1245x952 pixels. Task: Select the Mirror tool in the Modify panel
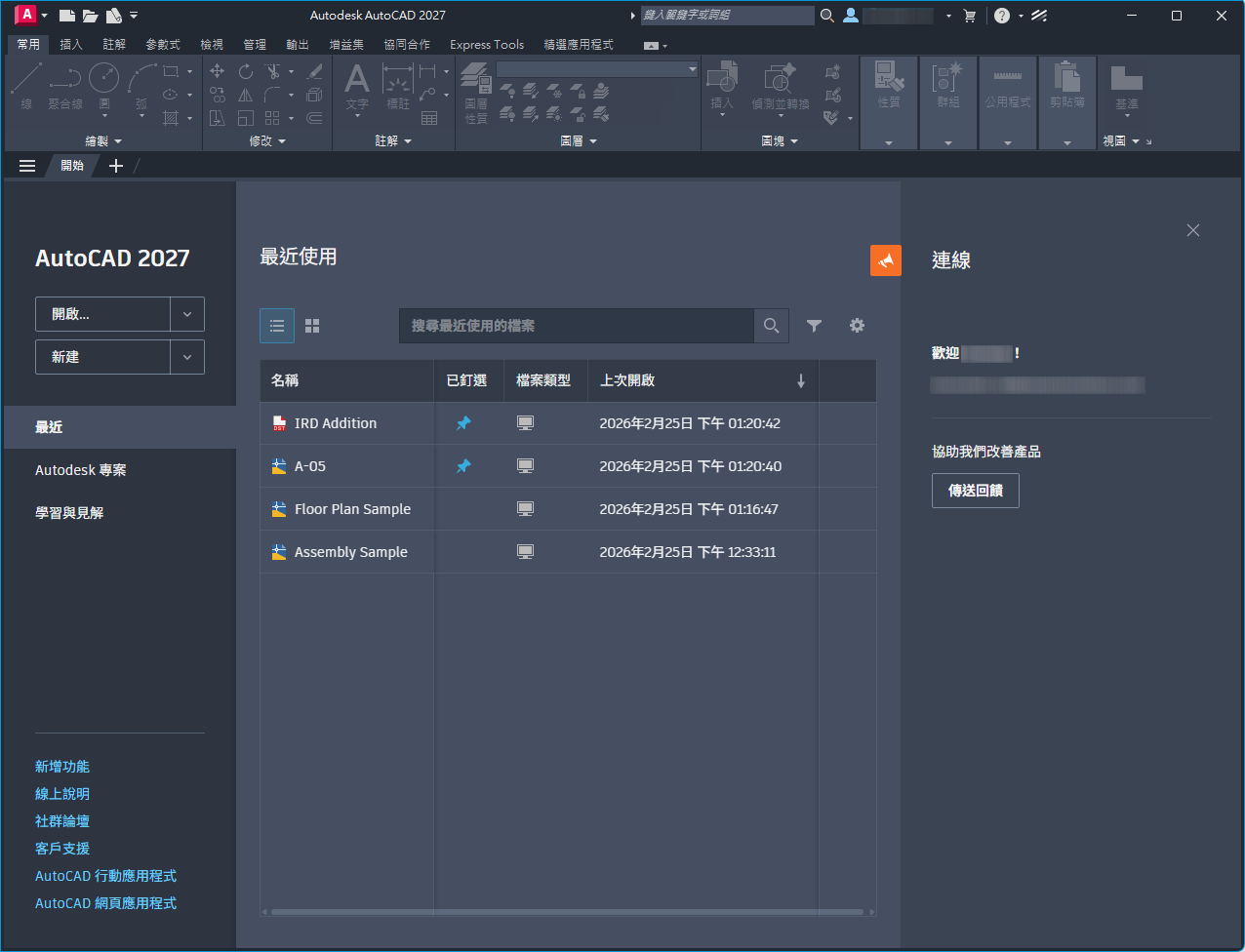245,95
